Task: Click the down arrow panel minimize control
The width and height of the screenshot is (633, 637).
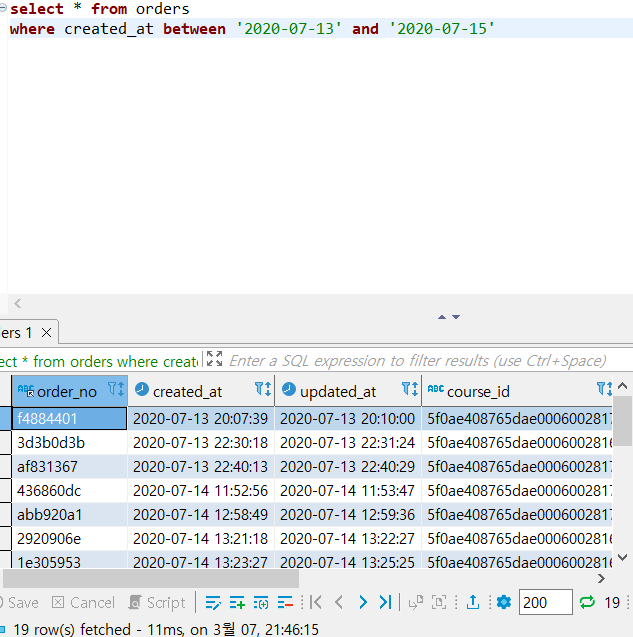Action: point(456,317)
